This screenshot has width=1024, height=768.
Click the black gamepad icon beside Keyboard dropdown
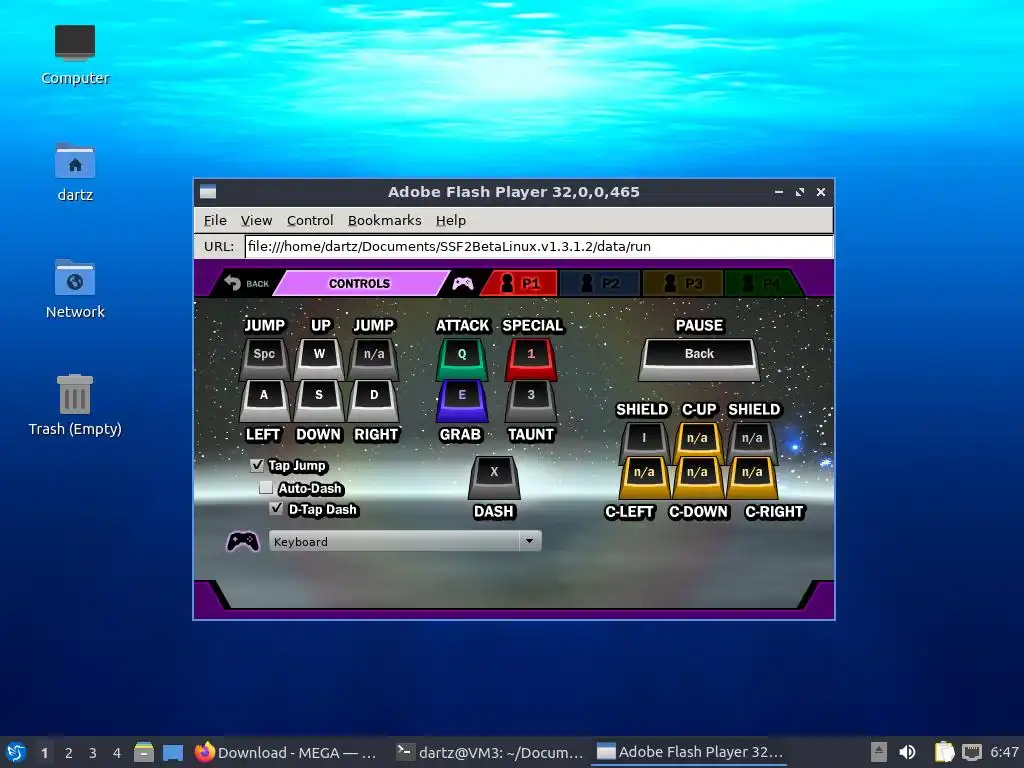pos(242,541)
